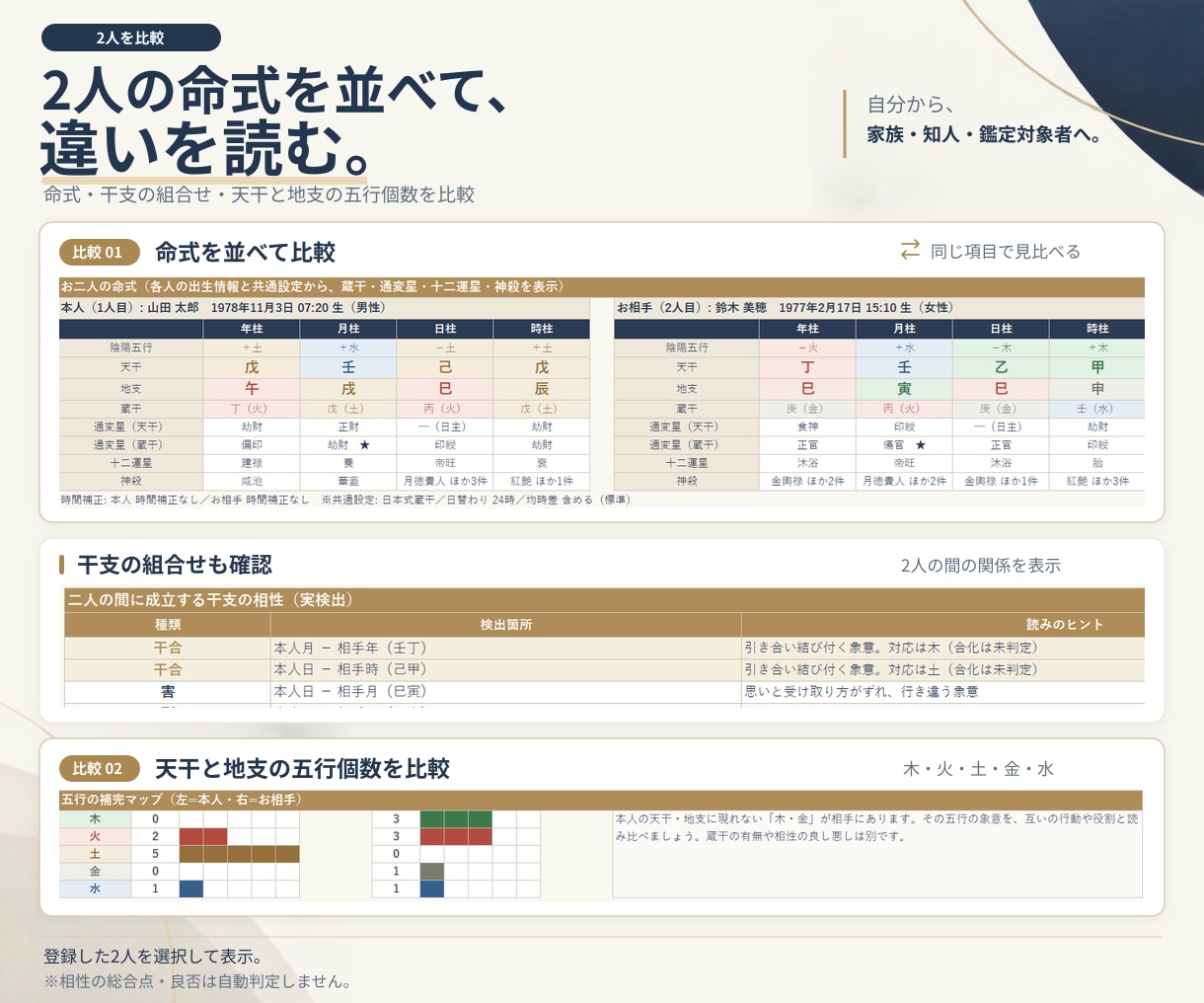Click the gray 金 bar in お相手 chart
The width and height of the screenshot is (1204, 1003).
pyautogui.click(x=432, y=872)
